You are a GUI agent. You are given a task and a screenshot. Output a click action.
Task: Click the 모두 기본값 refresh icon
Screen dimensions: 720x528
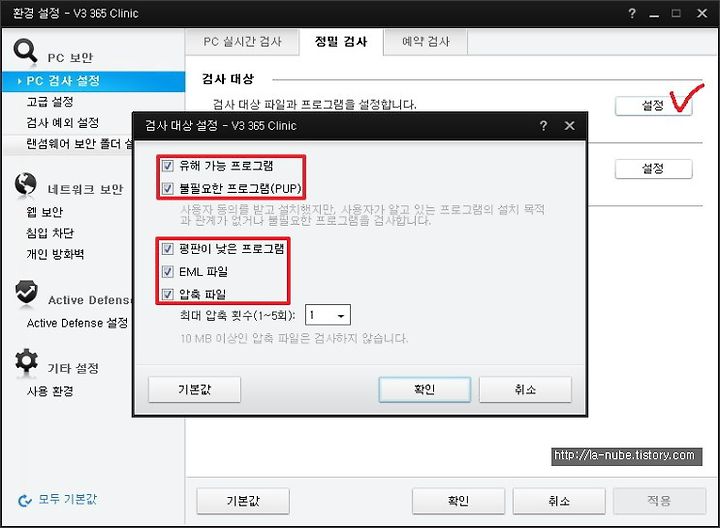click(x=24, y=500)
